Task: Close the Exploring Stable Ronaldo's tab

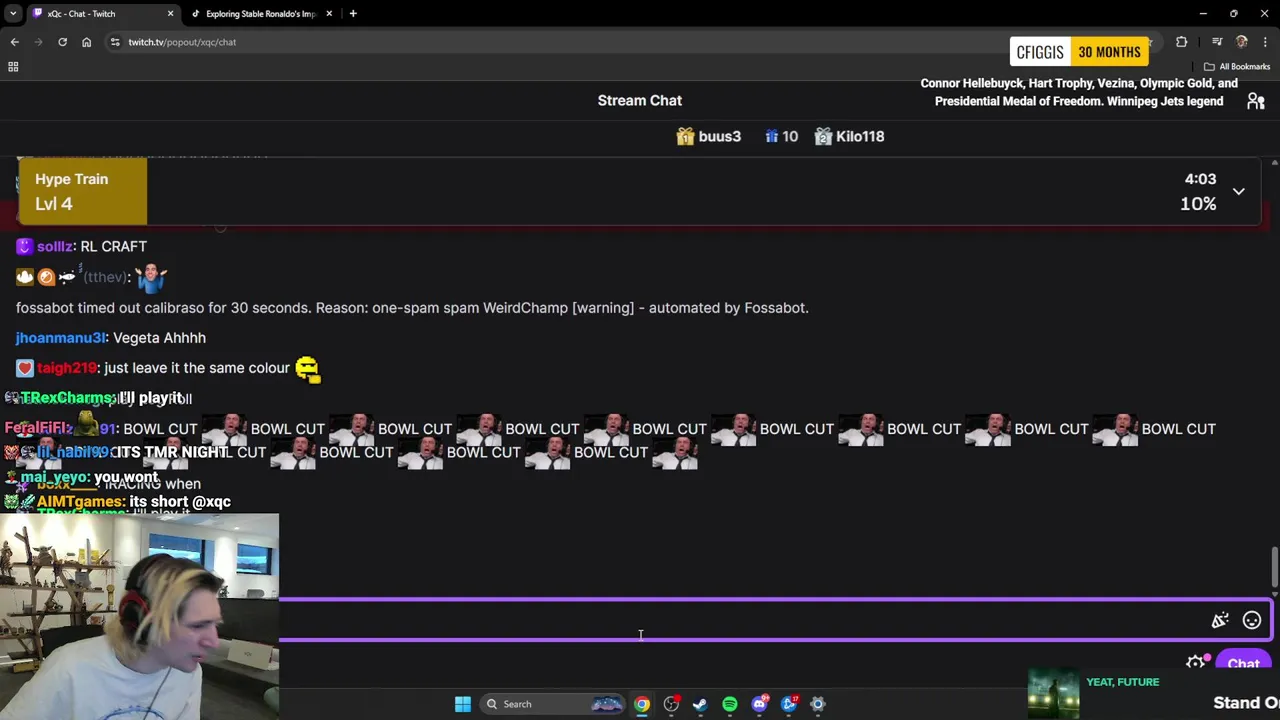Action: pos(329,14)
